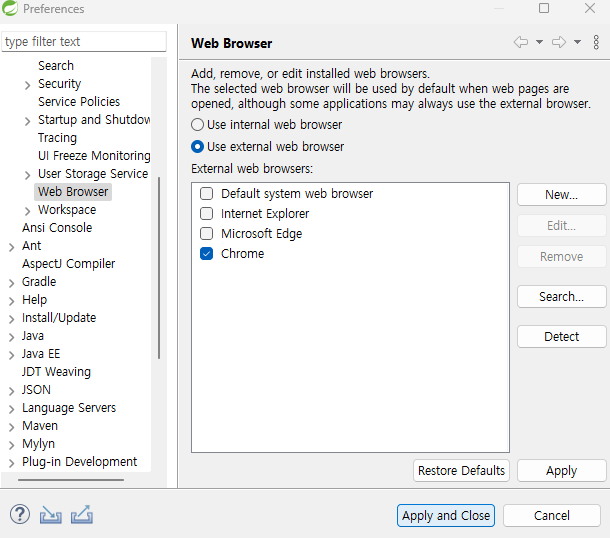
Task: Open the back history dropdown arrow
Action: (539, 42)
